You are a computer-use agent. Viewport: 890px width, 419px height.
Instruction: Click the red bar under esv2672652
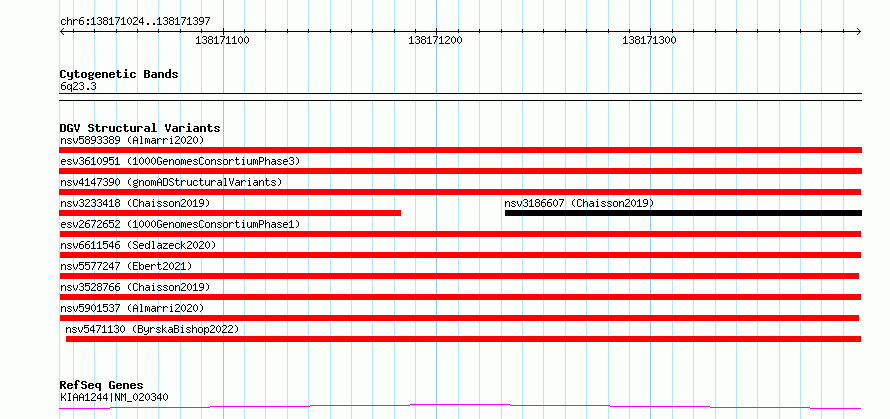(460, 234)
